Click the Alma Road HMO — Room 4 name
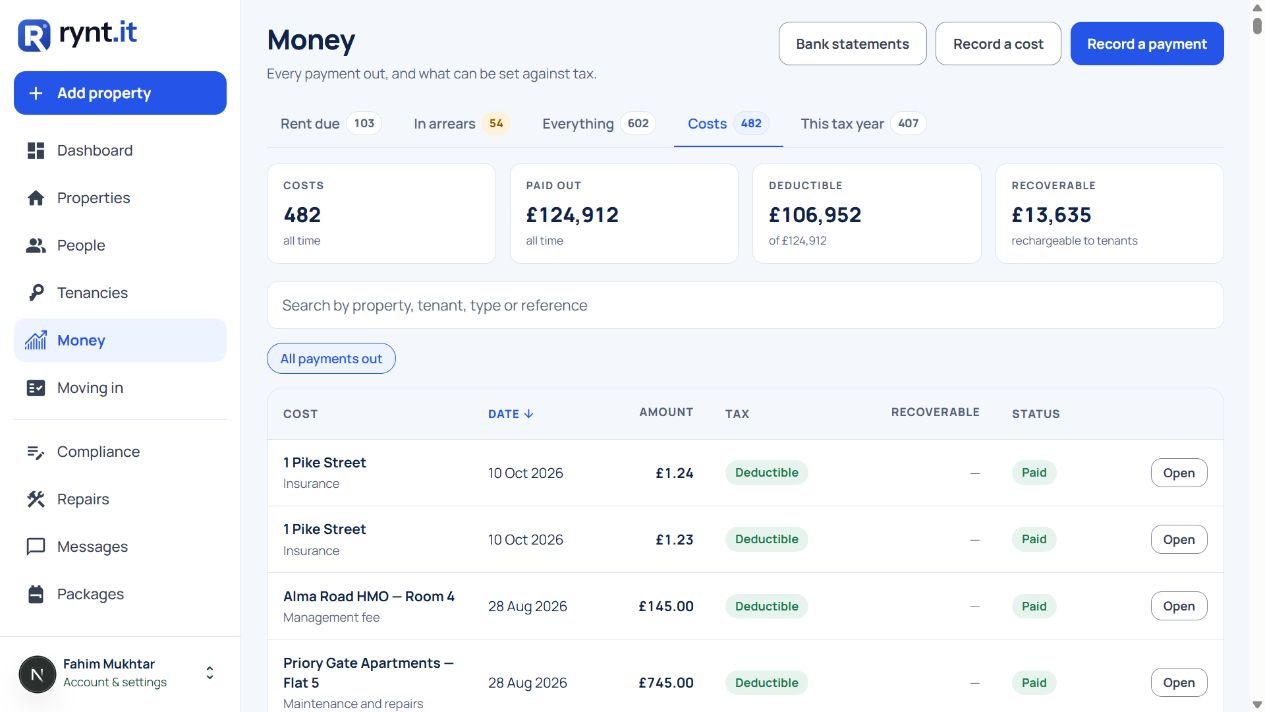 (x=369, y=596)
